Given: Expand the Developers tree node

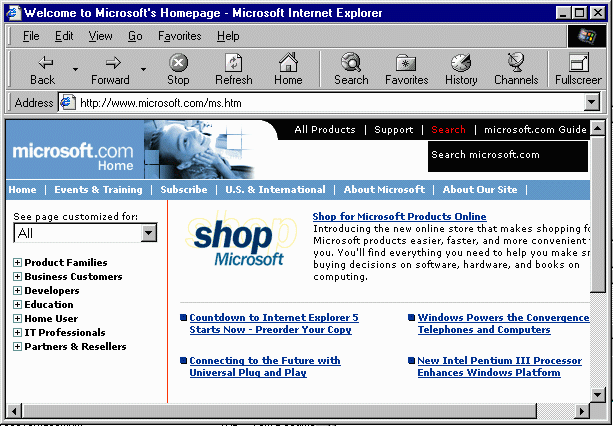Looking at the screenshot, I should 17,291.
